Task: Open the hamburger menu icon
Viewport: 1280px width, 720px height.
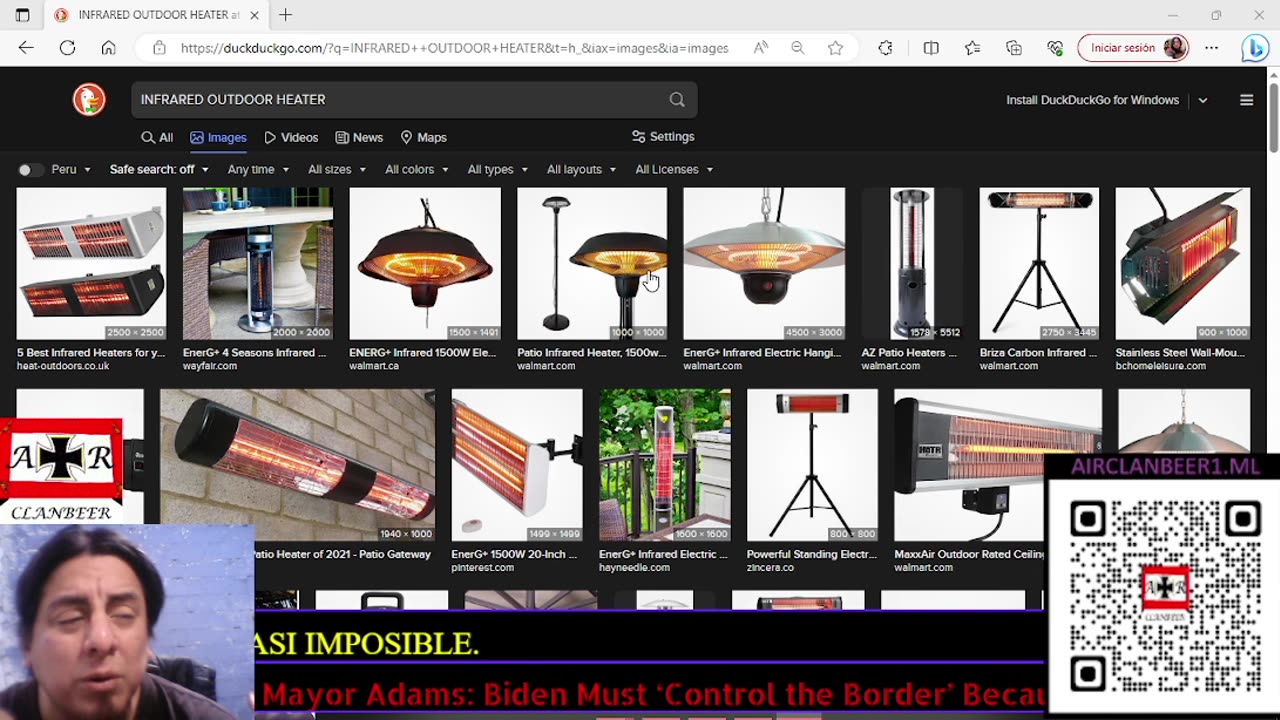Action: point(1246,100)
